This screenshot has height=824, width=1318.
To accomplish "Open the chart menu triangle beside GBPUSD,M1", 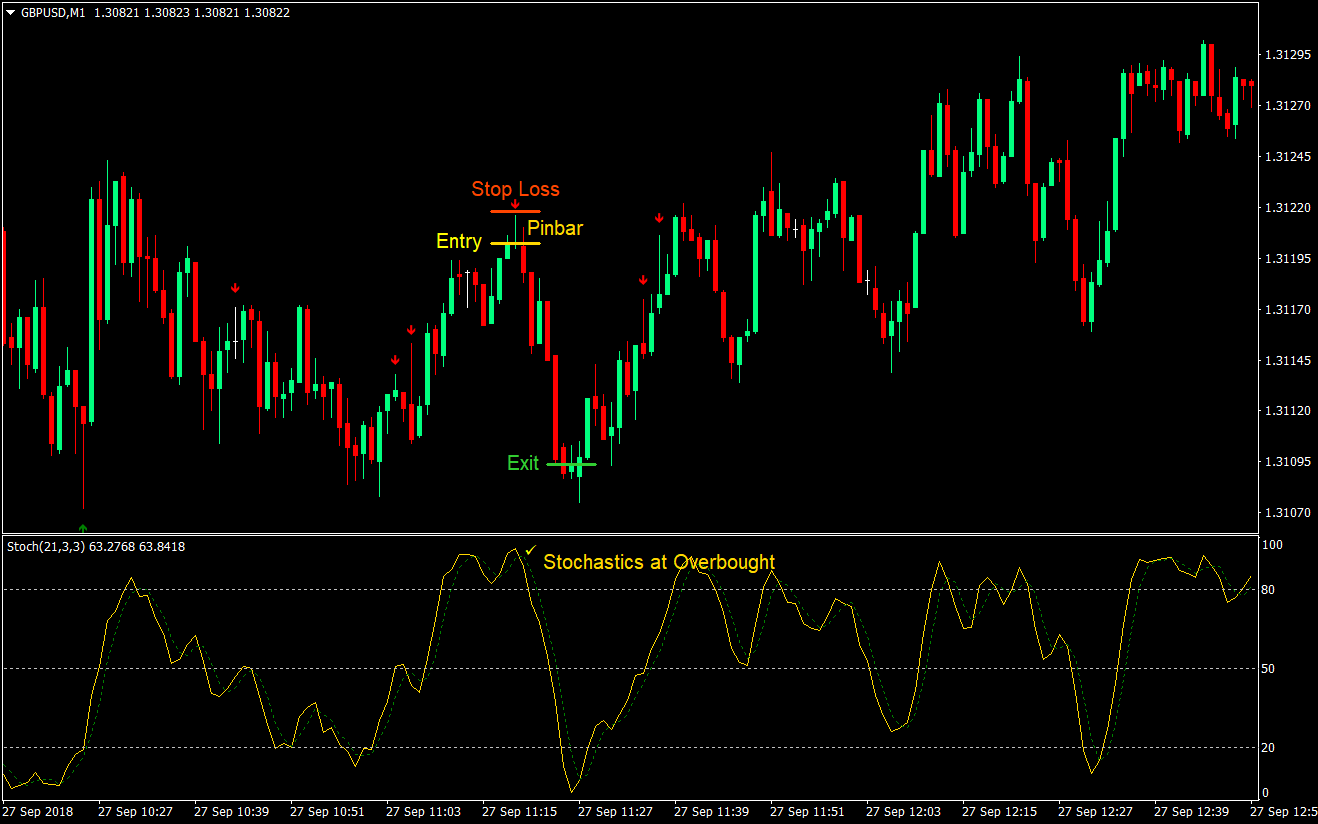I will [x=10, y=10].
